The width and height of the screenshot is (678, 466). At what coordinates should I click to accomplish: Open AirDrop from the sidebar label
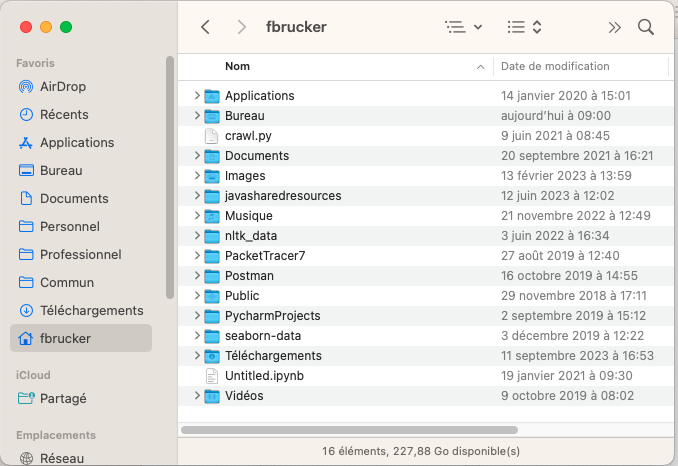[63, 86]
